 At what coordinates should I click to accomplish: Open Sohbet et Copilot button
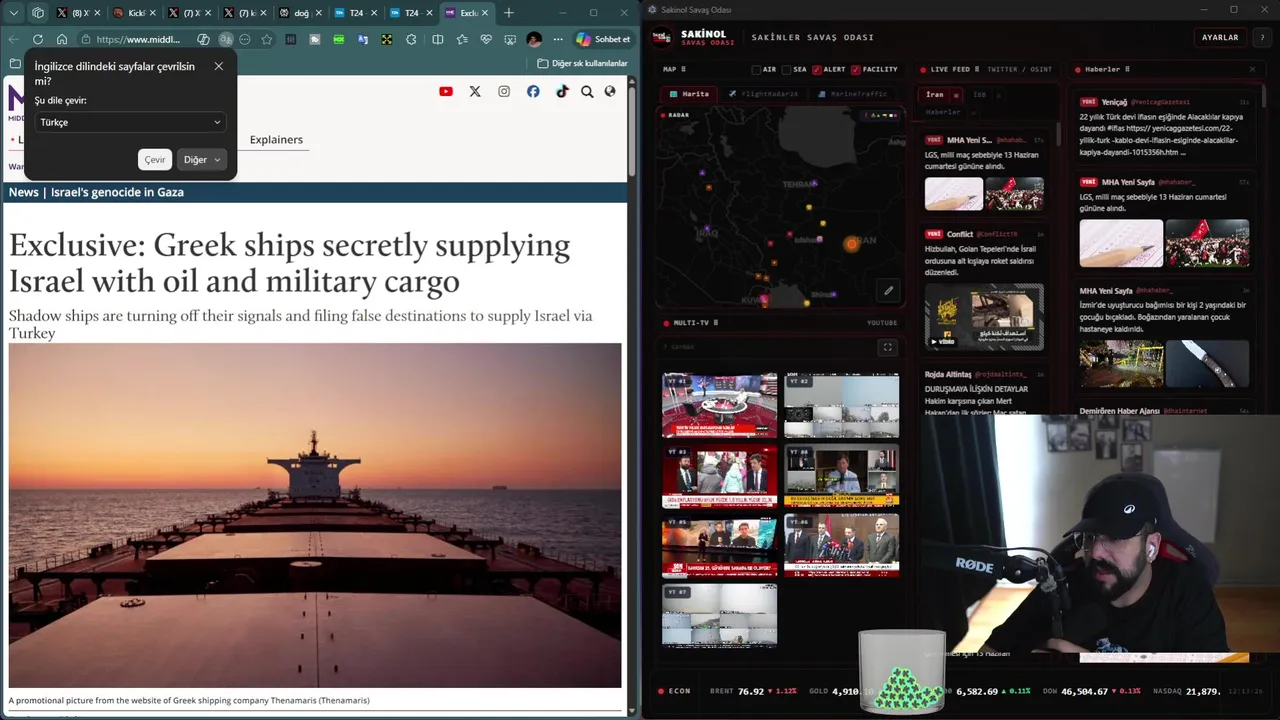coord(604,39)
